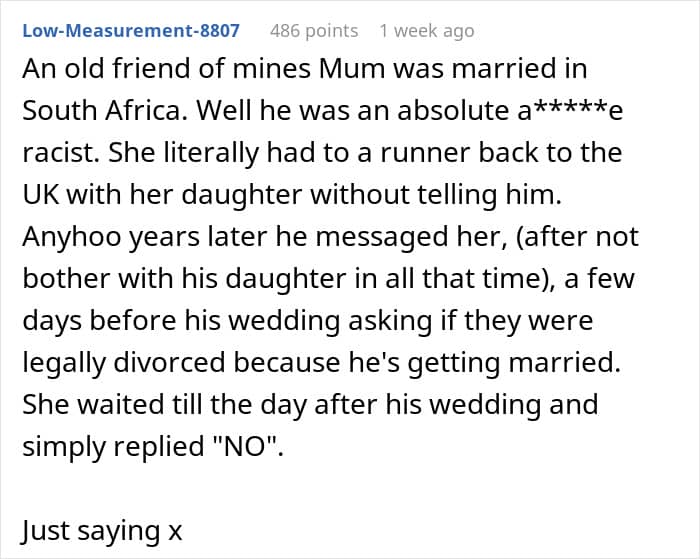Click the word "racist" in the comment

click(55, 153)
